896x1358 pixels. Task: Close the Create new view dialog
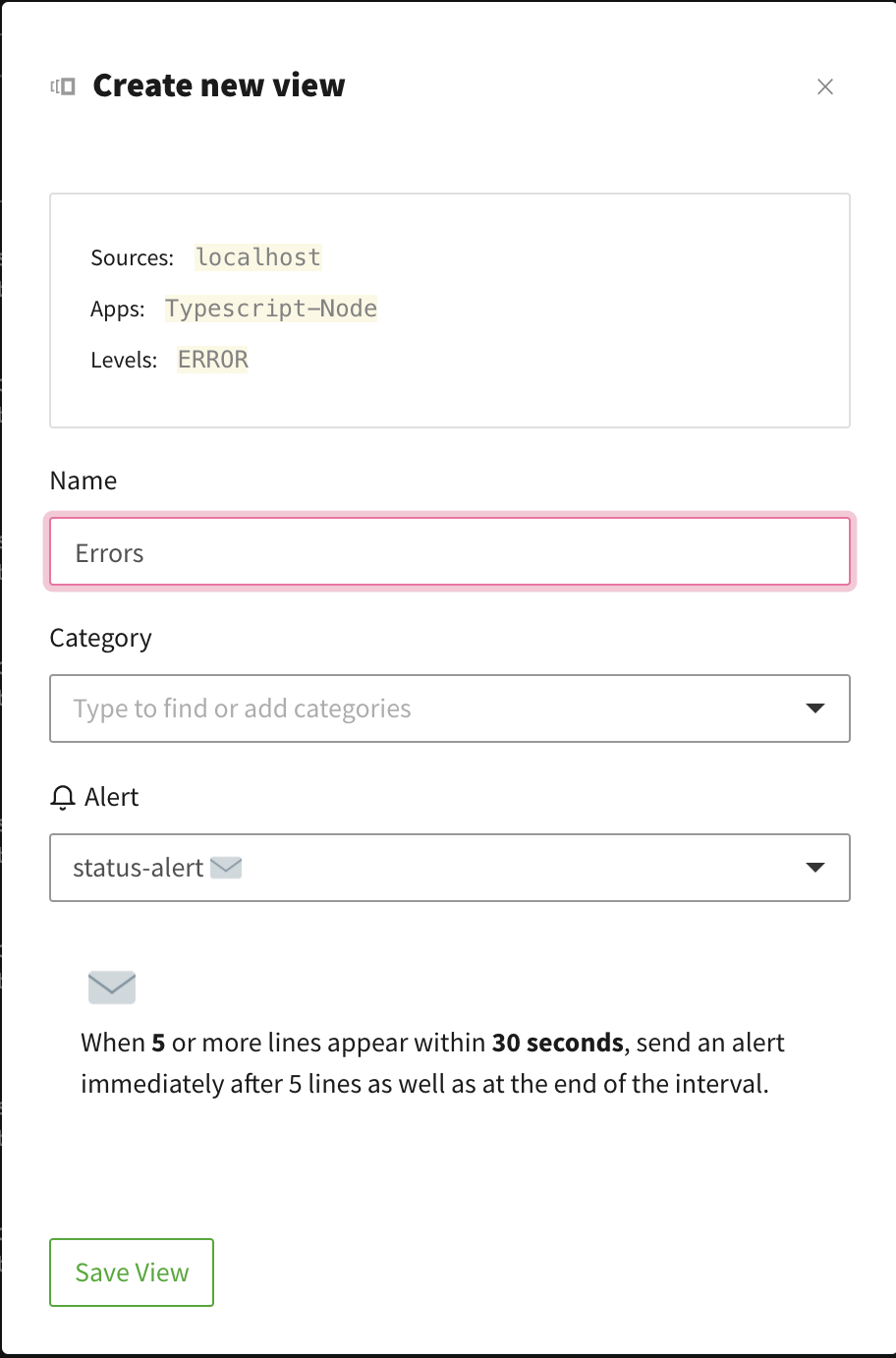pos(825,86)
